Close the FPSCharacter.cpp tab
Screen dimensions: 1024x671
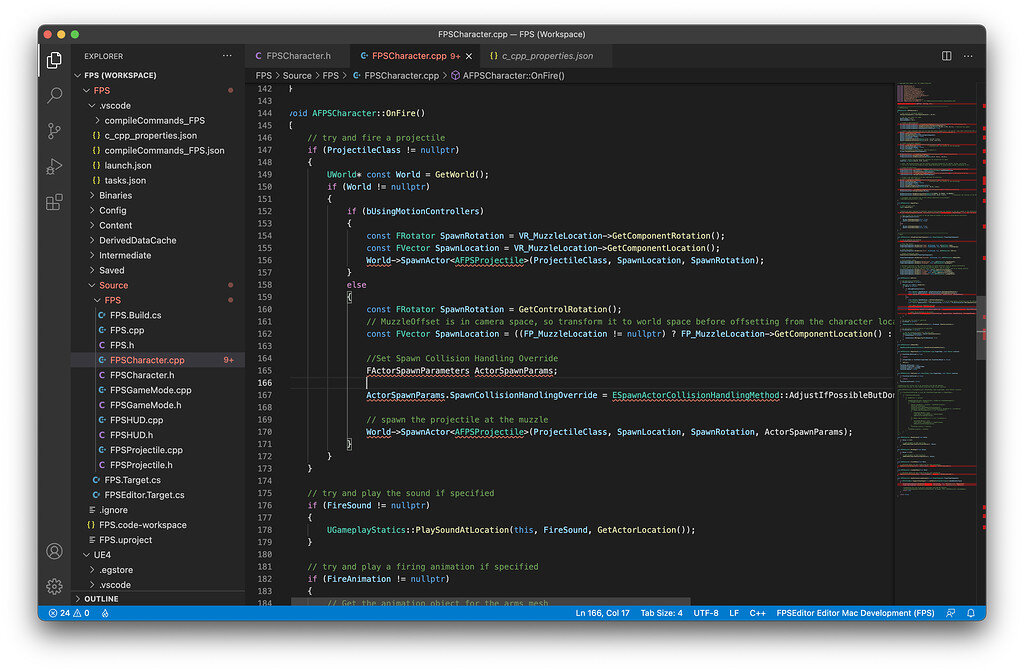(x=470, y=56)
